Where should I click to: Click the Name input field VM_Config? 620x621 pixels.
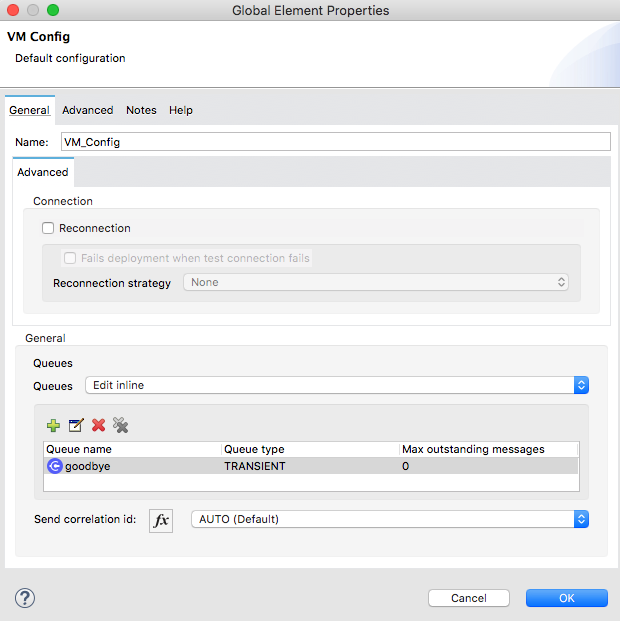[x=336, y=142]
